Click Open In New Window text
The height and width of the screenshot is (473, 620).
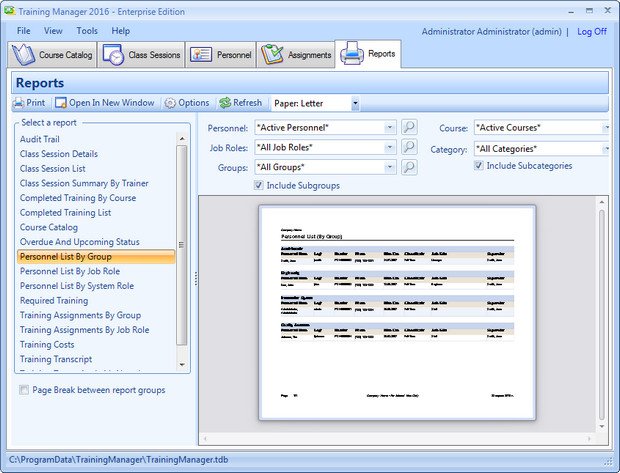(112, 103)
